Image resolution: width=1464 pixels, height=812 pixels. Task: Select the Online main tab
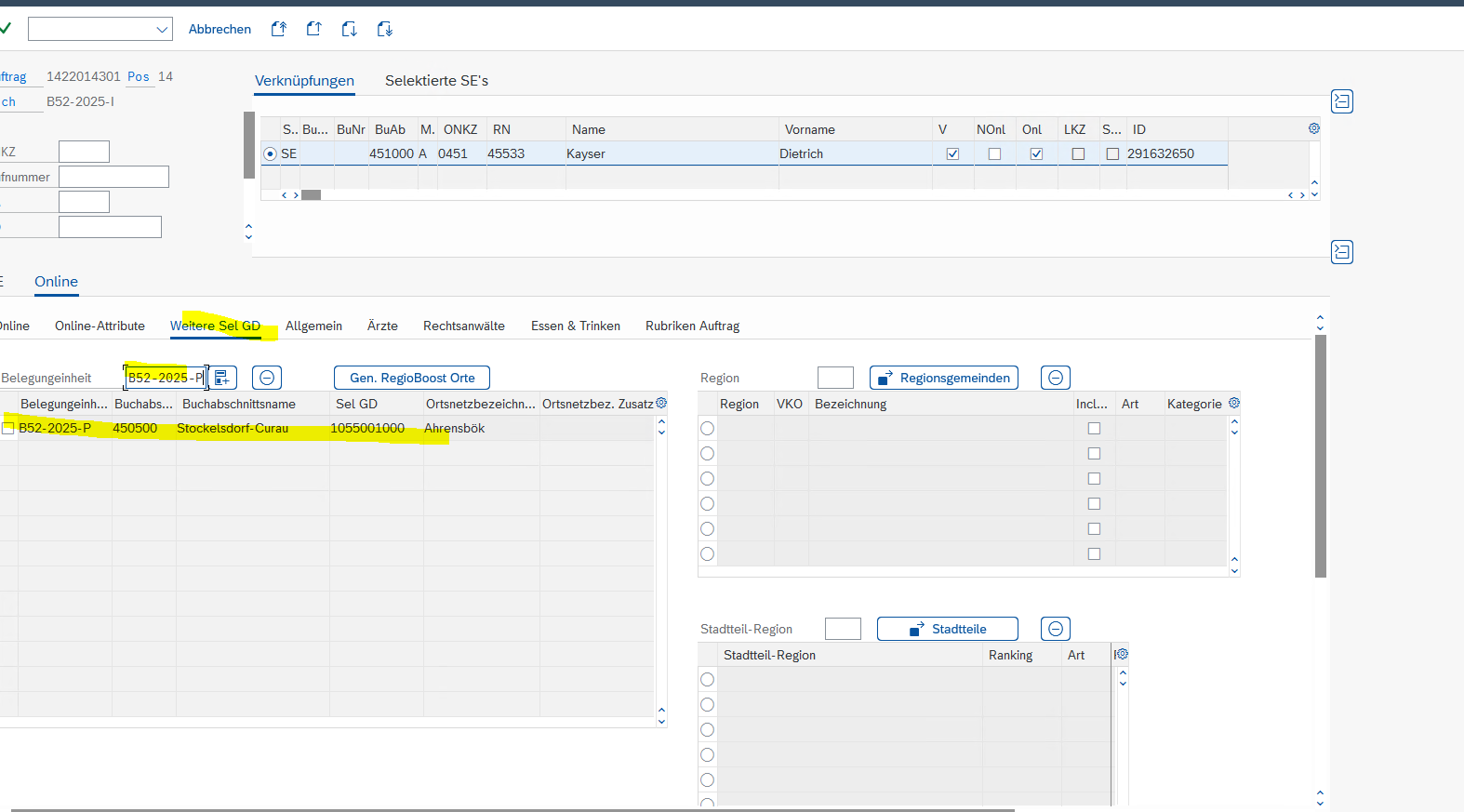56,282
